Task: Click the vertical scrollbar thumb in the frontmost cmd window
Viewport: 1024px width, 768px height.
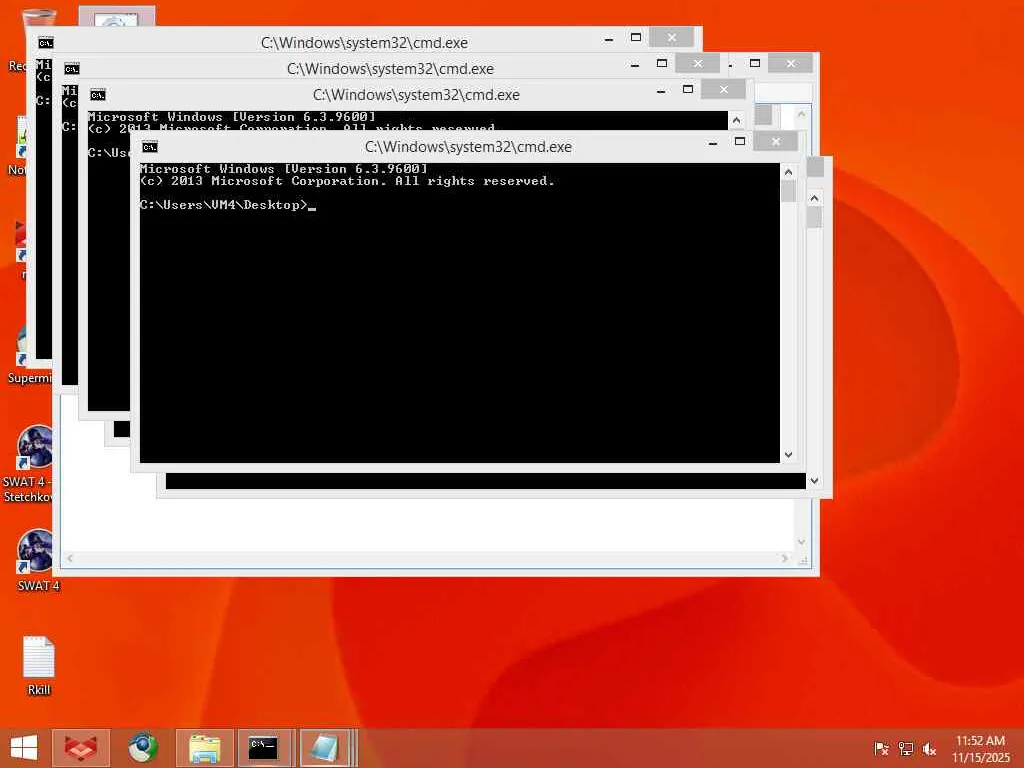Action: coord(788,191)
